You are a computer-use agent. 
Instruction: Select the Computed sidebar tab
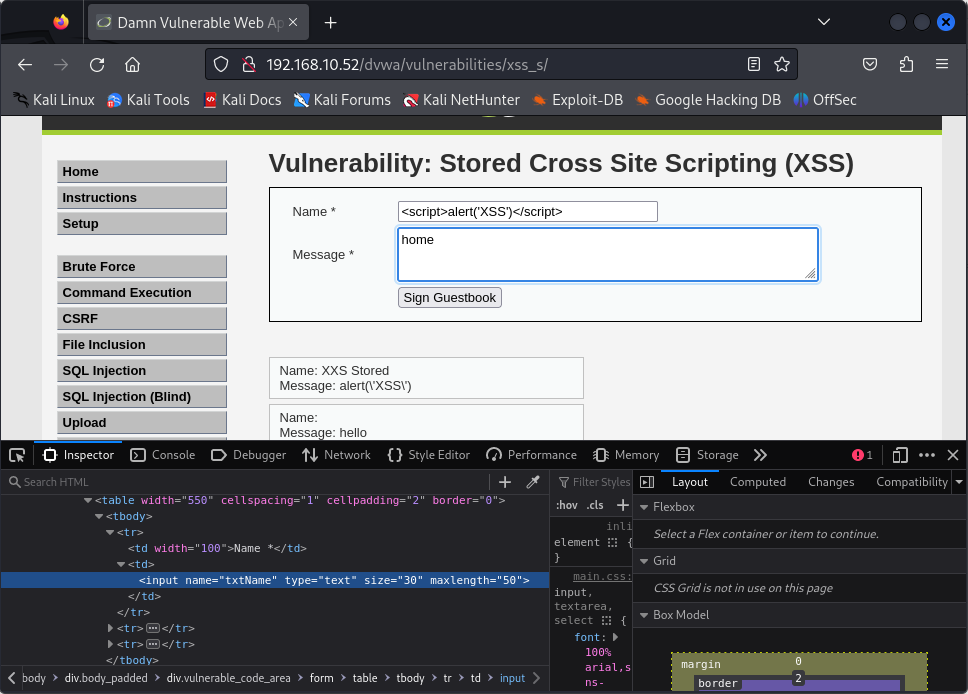[757, 482]
